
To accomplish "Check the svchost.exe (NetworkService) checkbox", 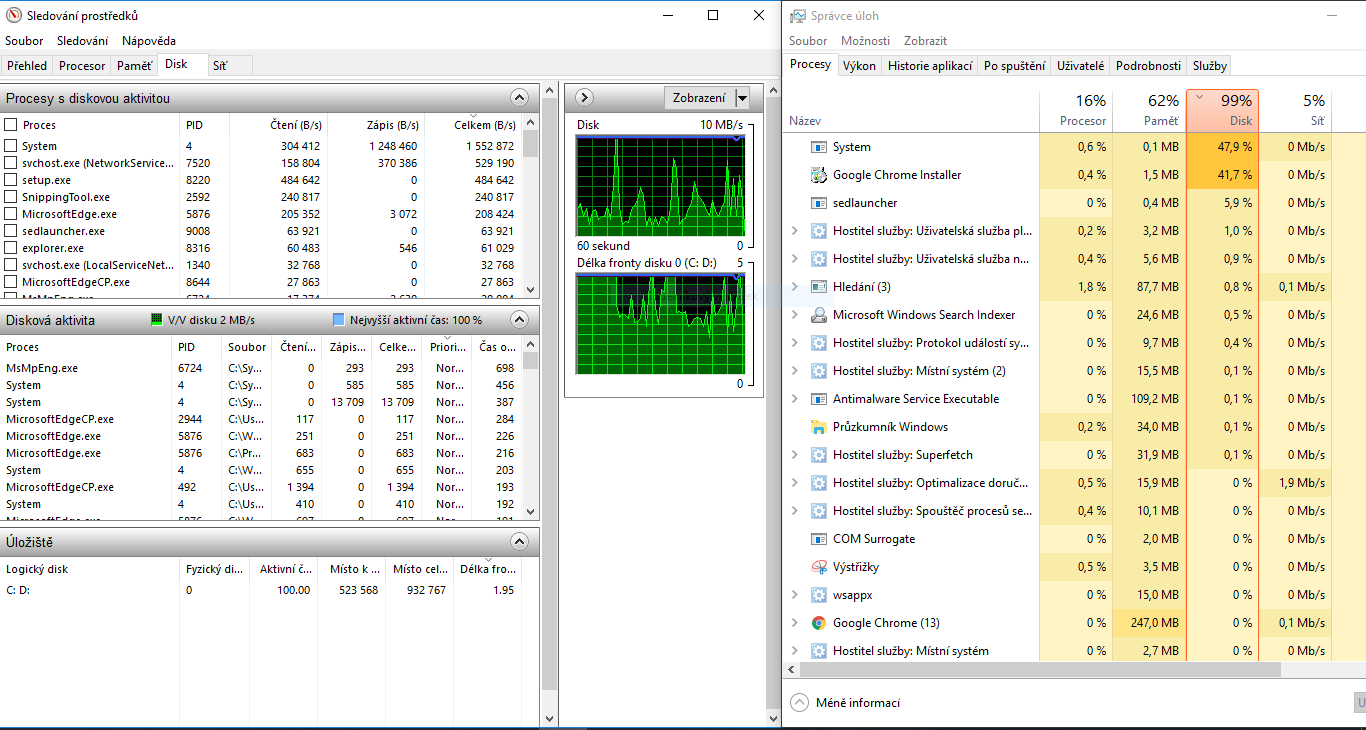I will click(11, 163).
